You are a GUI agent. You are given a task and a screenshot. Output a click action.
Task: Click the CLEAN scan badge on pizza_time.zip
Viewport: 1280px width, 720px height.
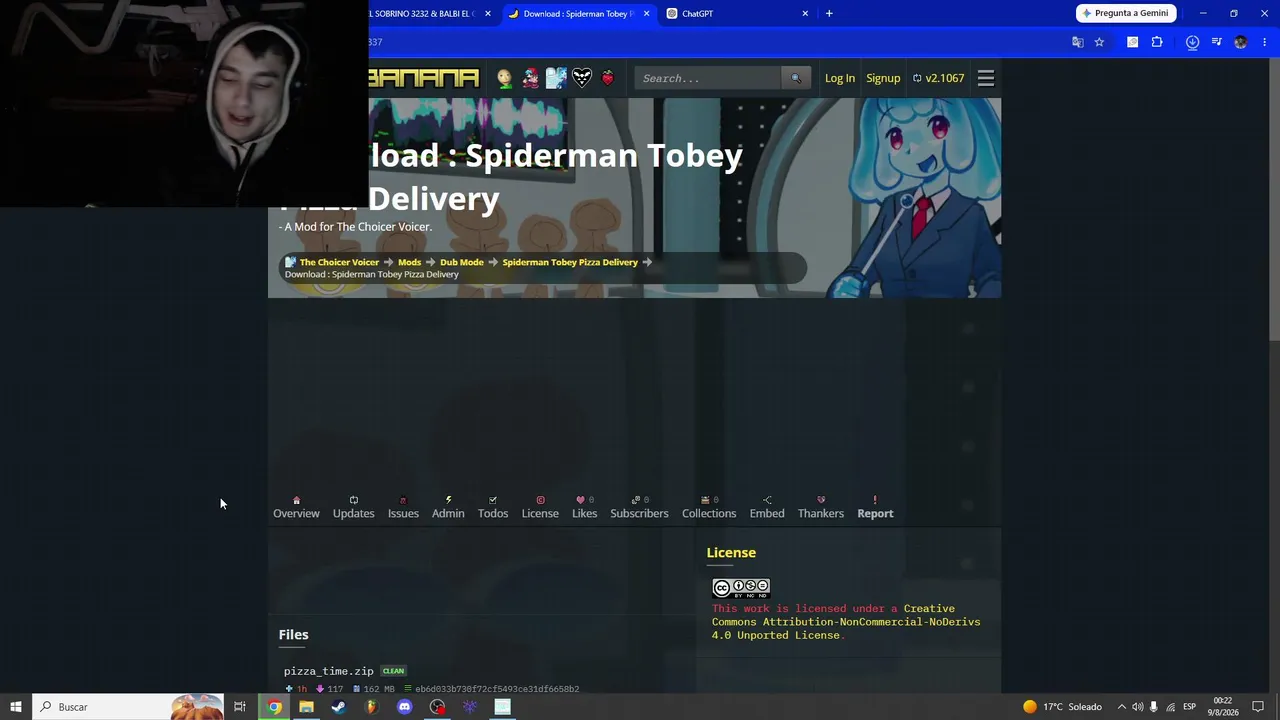[x=393, y=671]
